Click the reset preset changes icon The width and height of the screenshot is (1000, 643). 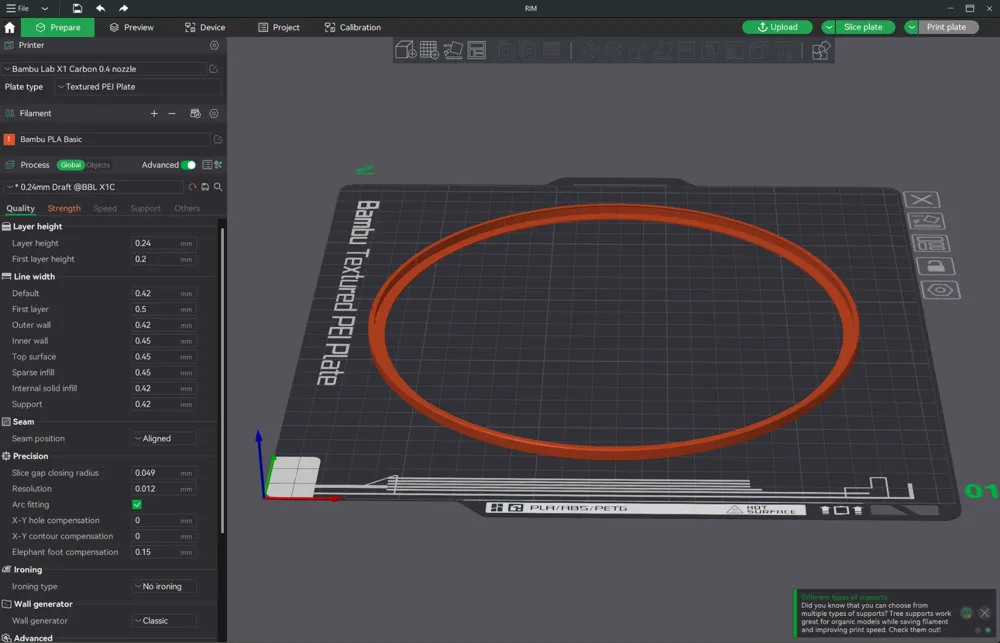pos(192,187)
